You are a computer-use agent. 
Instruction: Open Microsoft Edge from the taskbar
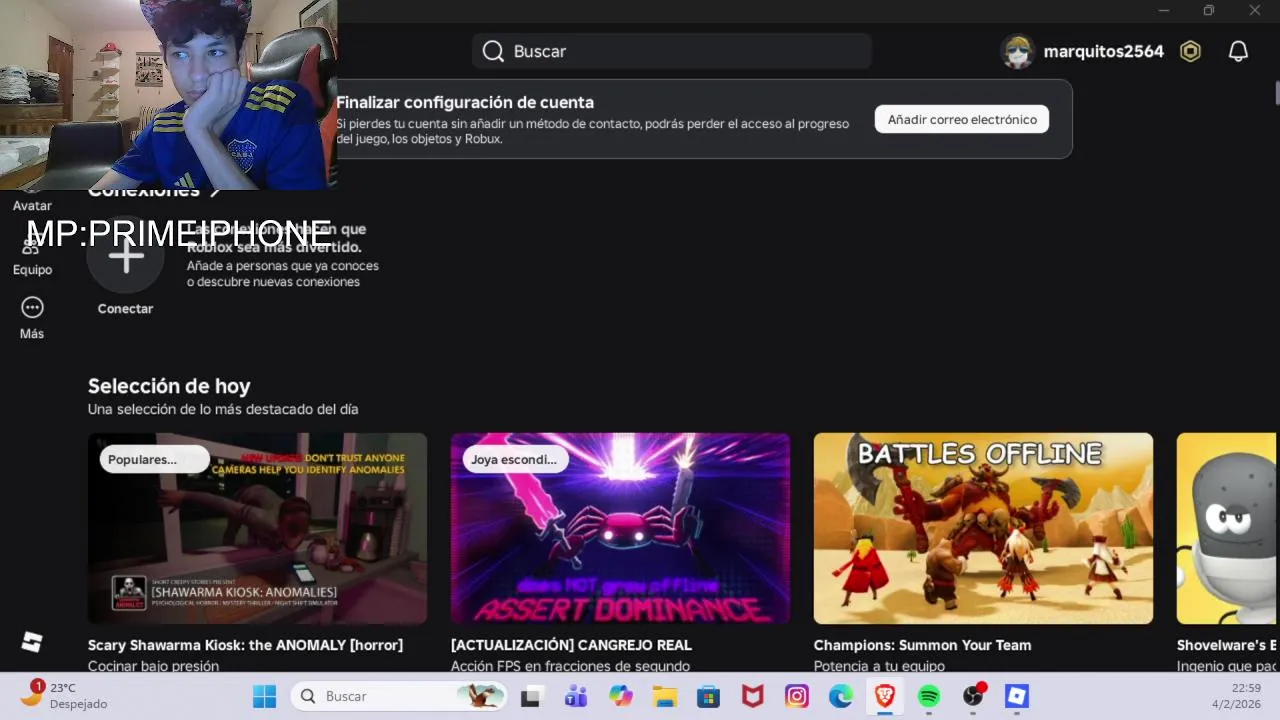[841, 696]
